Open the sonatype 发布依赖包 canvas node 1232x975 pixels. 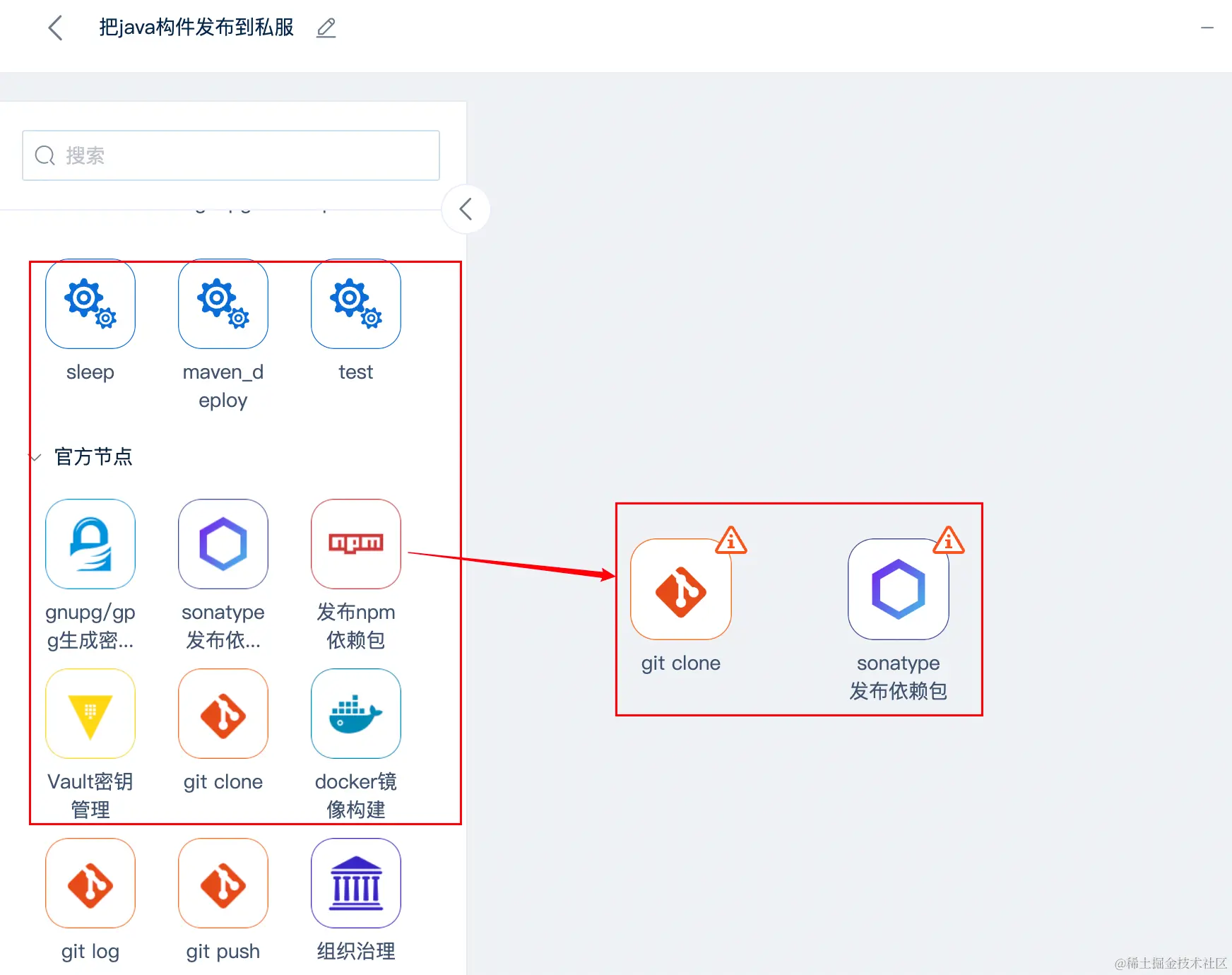coord(899,589)
